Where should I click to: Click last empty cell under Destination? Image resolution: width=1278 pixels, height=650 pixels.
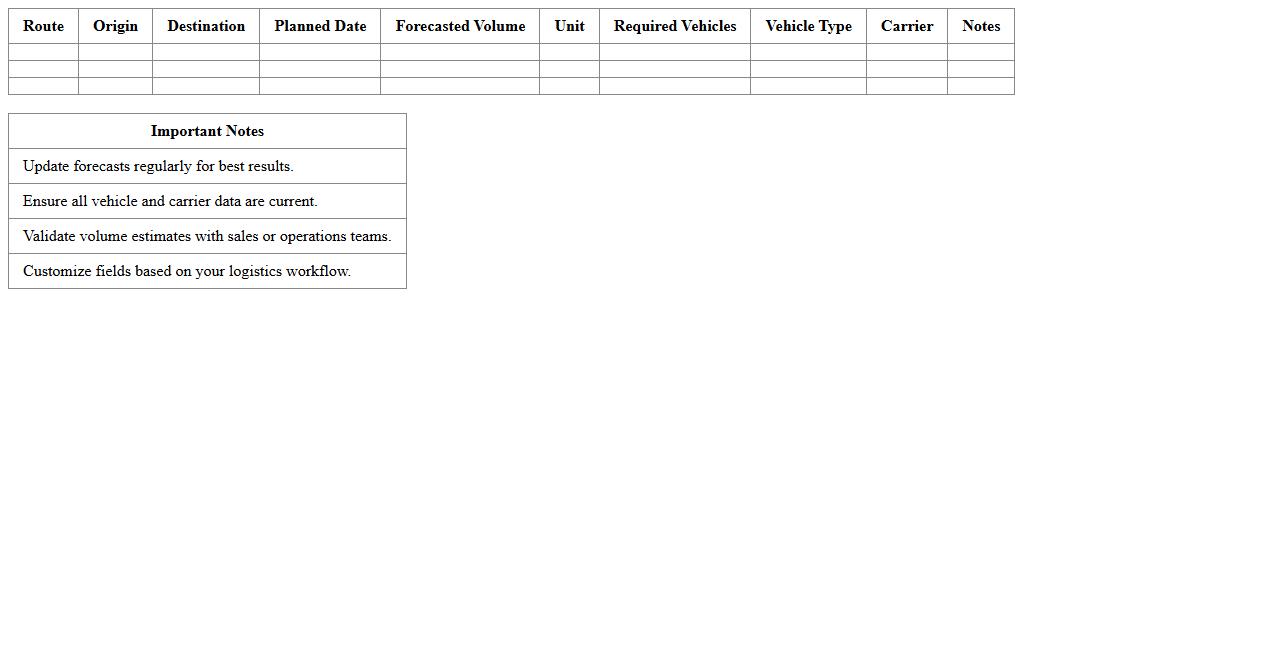pyautogui.click(x=206, y=86)
